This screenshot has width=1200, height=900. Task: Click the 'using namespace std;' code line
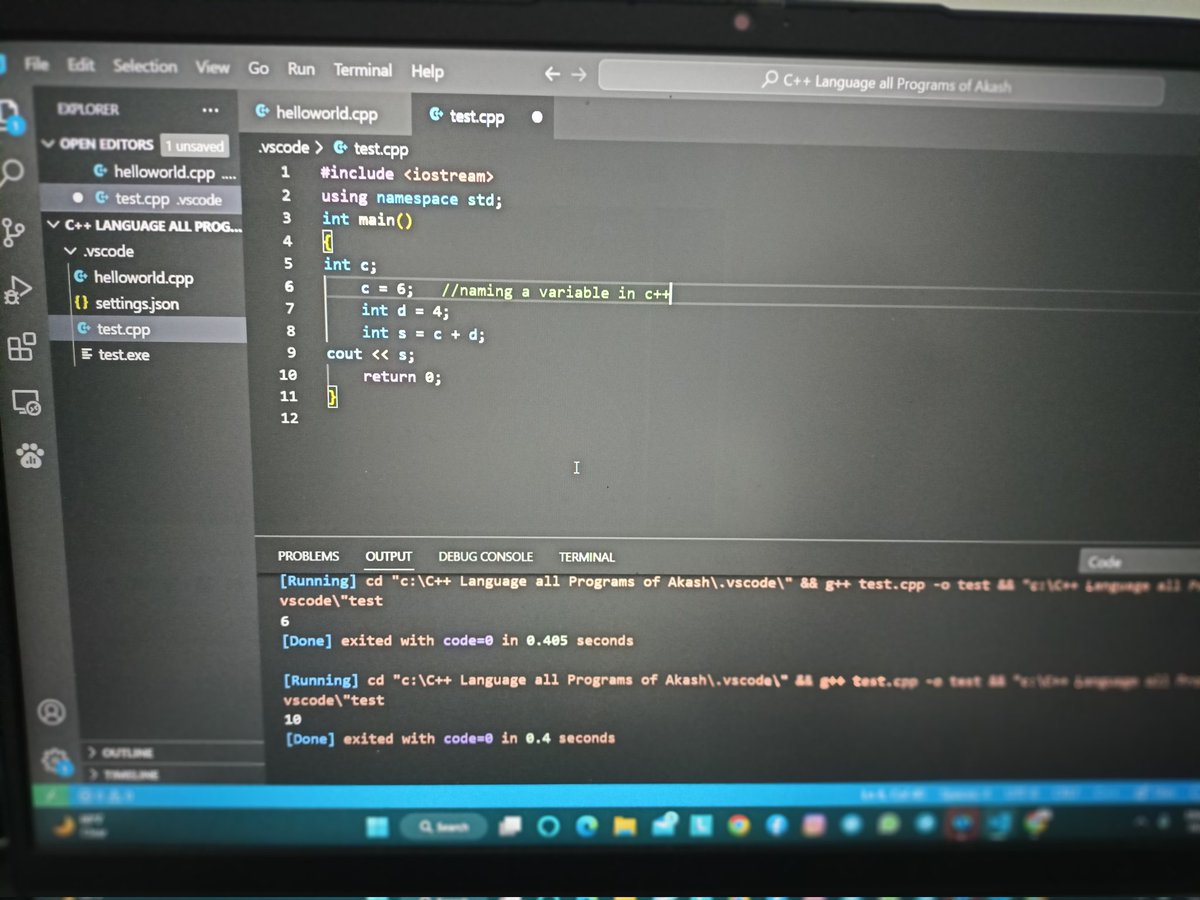pos(411,198)
